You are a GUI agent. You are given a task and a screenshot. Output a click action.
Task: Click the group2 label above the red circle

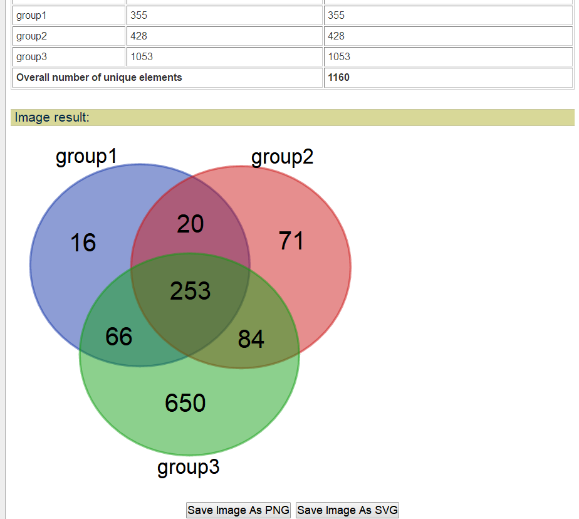pos(282,158)
